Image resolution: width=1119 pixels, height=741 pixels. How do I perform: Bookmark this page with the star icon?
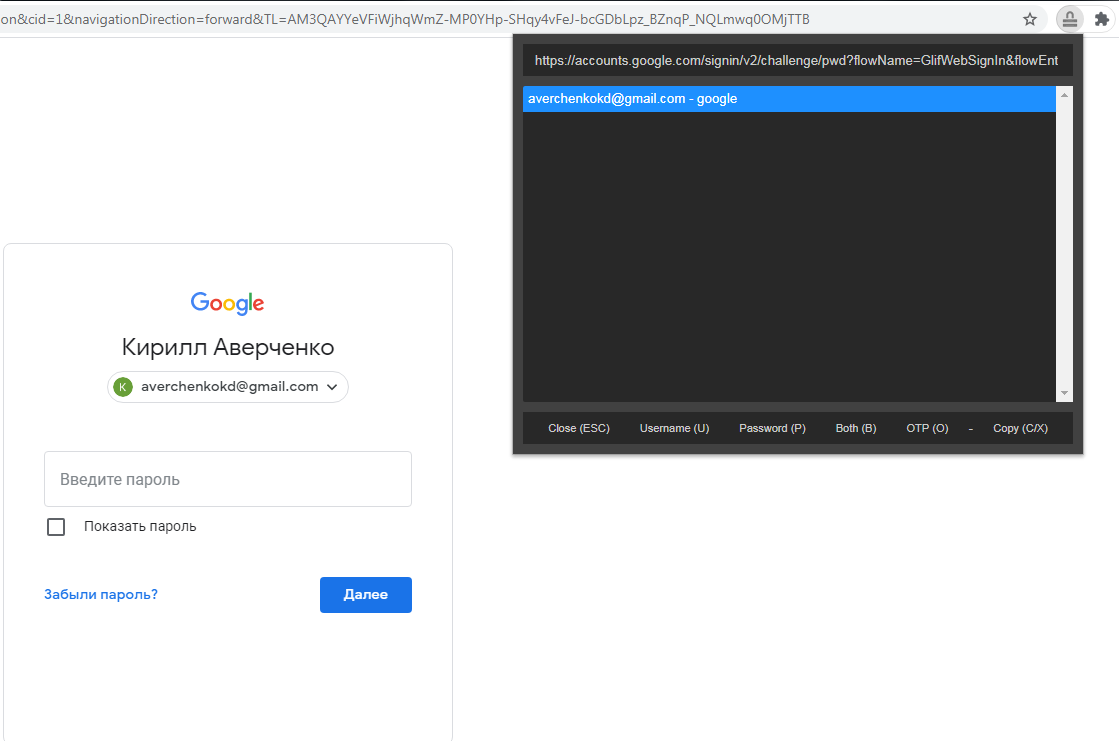coord(1029,19)
